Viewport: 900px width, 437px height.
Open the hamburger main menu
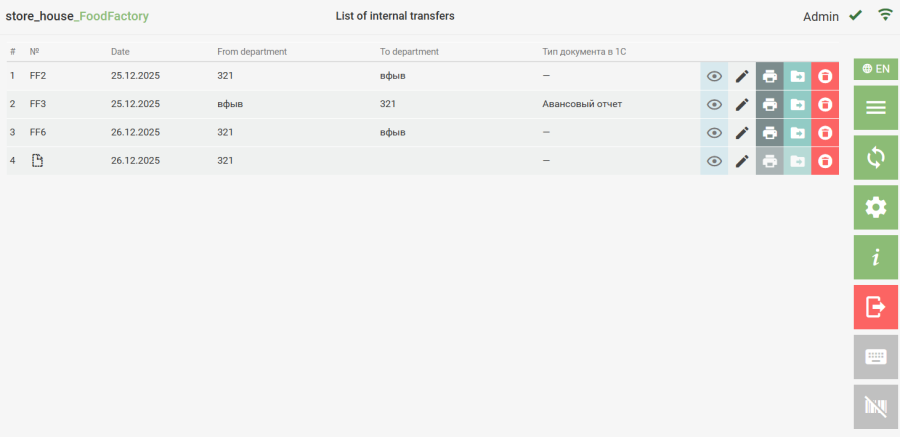875,108
